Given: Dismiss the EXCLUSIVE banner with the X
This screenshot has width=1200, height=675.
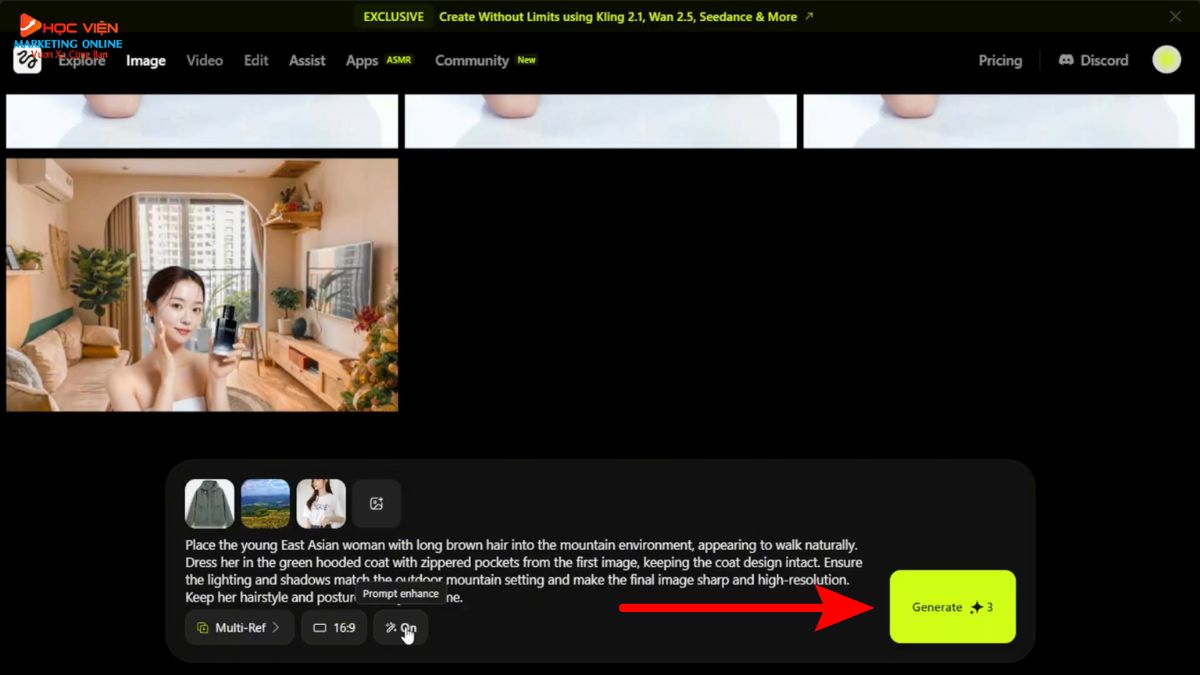Looking at the screenshot, I should pyautogui.click(x=1175, y=16).
